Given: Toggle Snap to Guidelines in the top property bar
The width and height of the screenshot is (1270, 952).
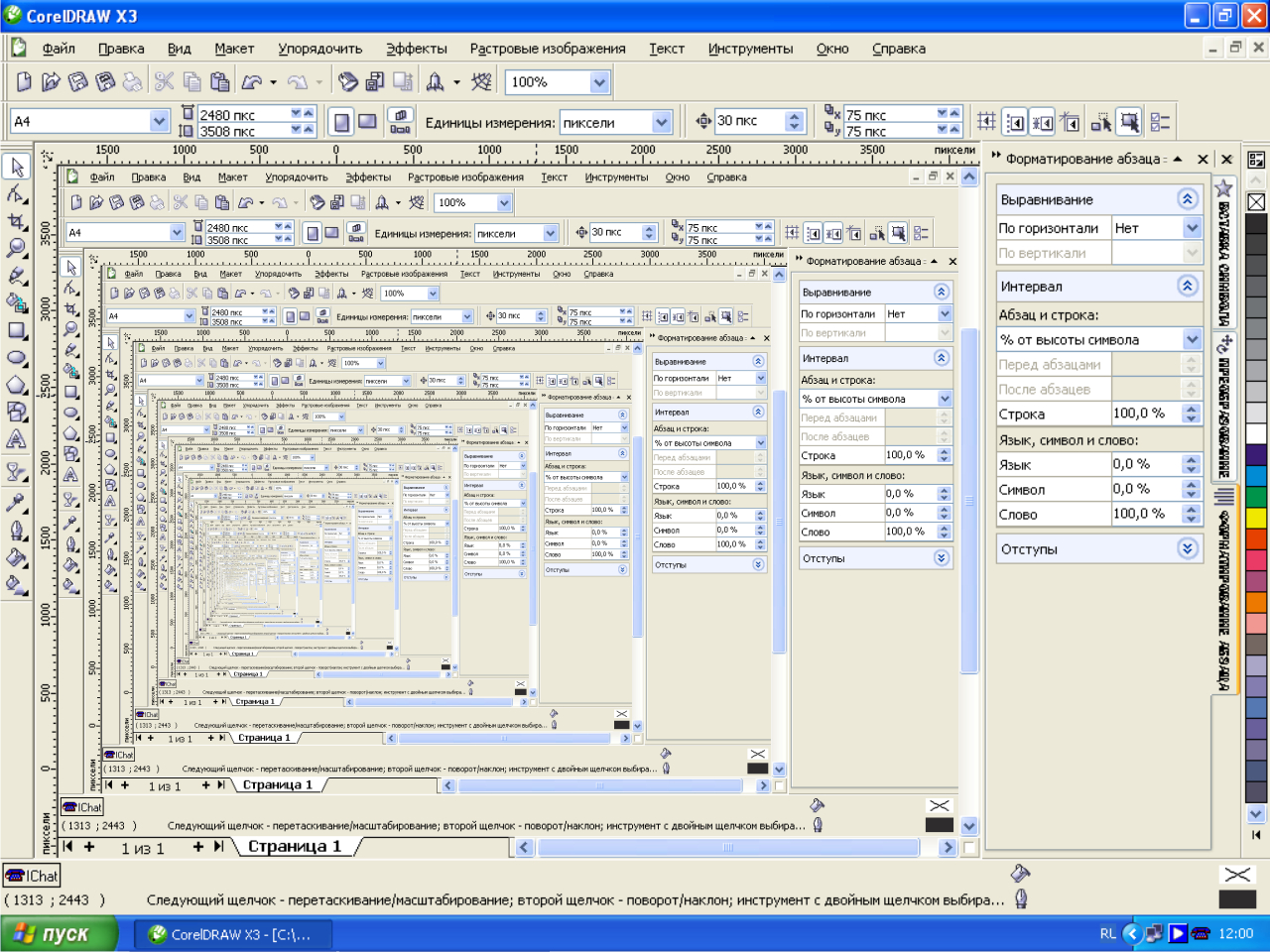Looking at the screenshot, I should point(1015,122).
